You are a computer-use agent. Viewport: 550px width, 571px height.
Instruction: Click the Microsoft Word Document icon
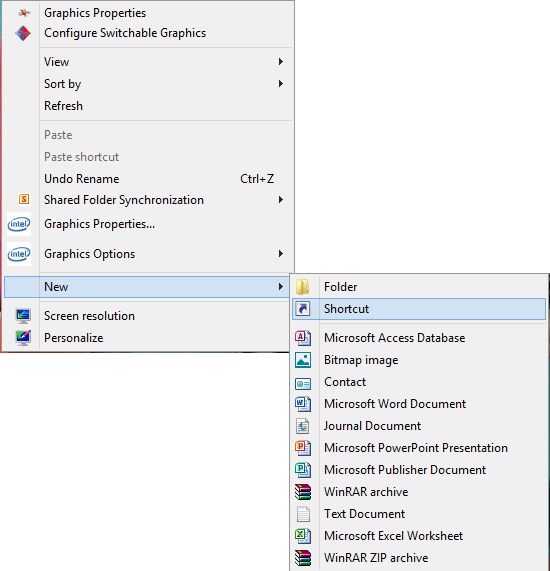(x=303, y=404)
